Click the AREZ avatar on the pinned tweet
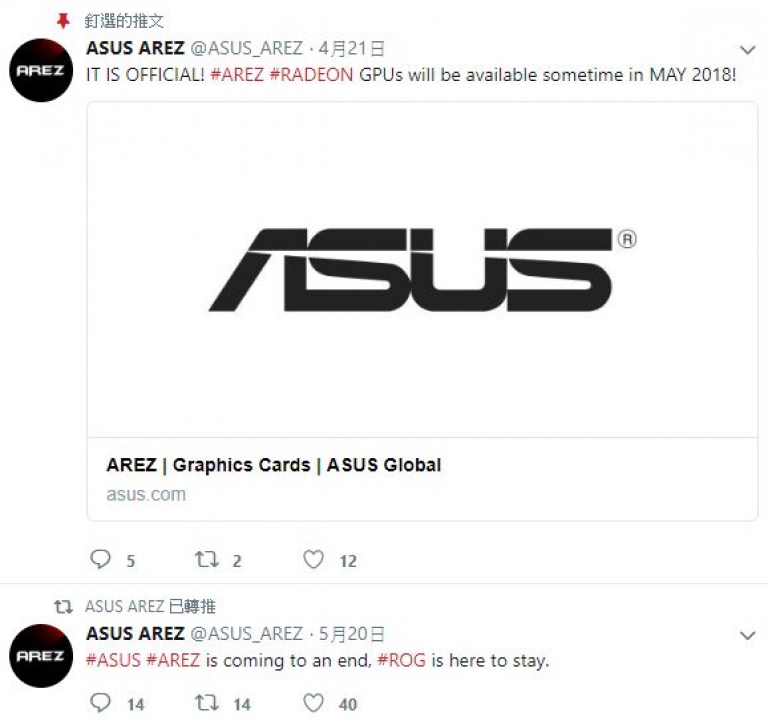 (41, 70)
